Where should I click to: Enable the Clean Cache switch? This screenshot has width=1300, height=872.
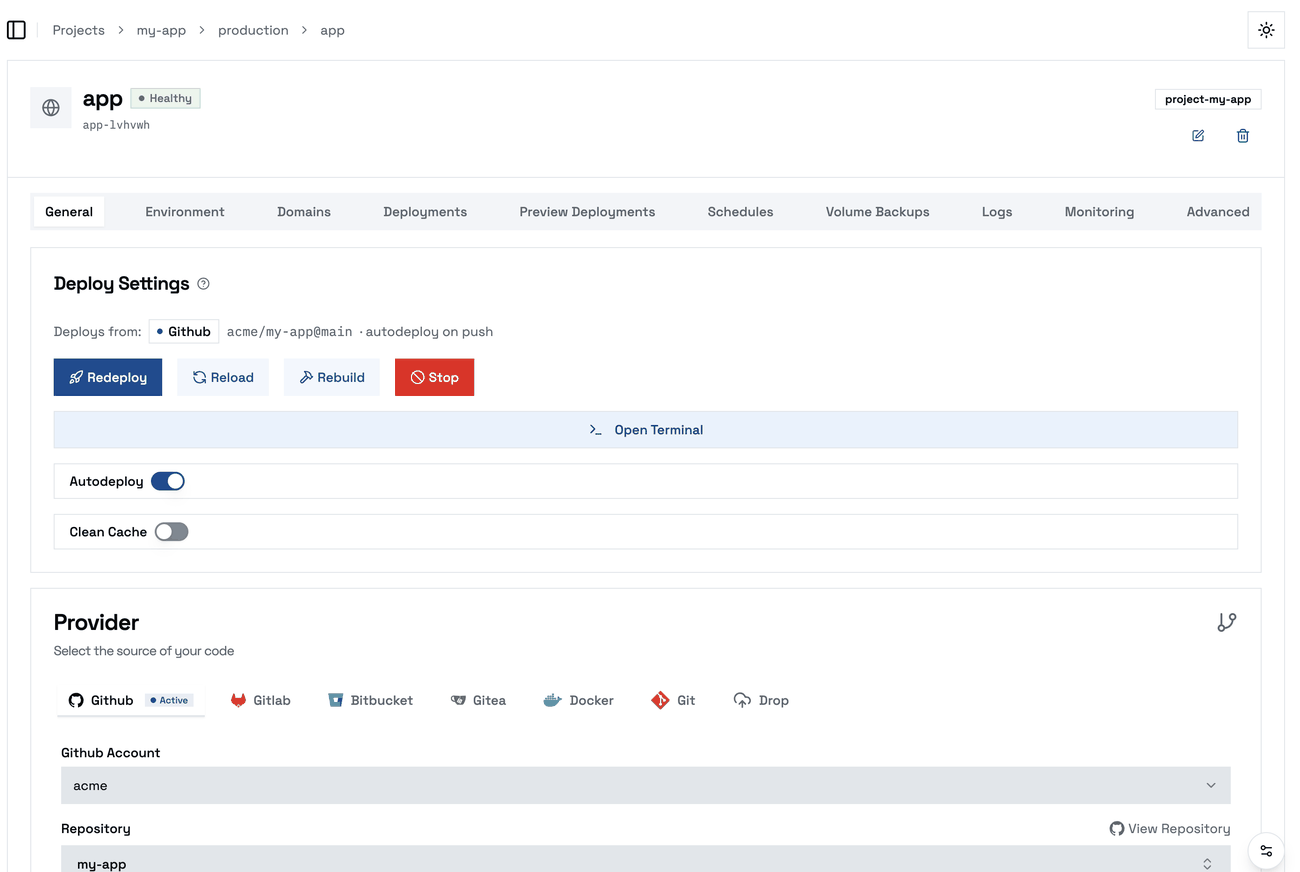coord(171,532)
